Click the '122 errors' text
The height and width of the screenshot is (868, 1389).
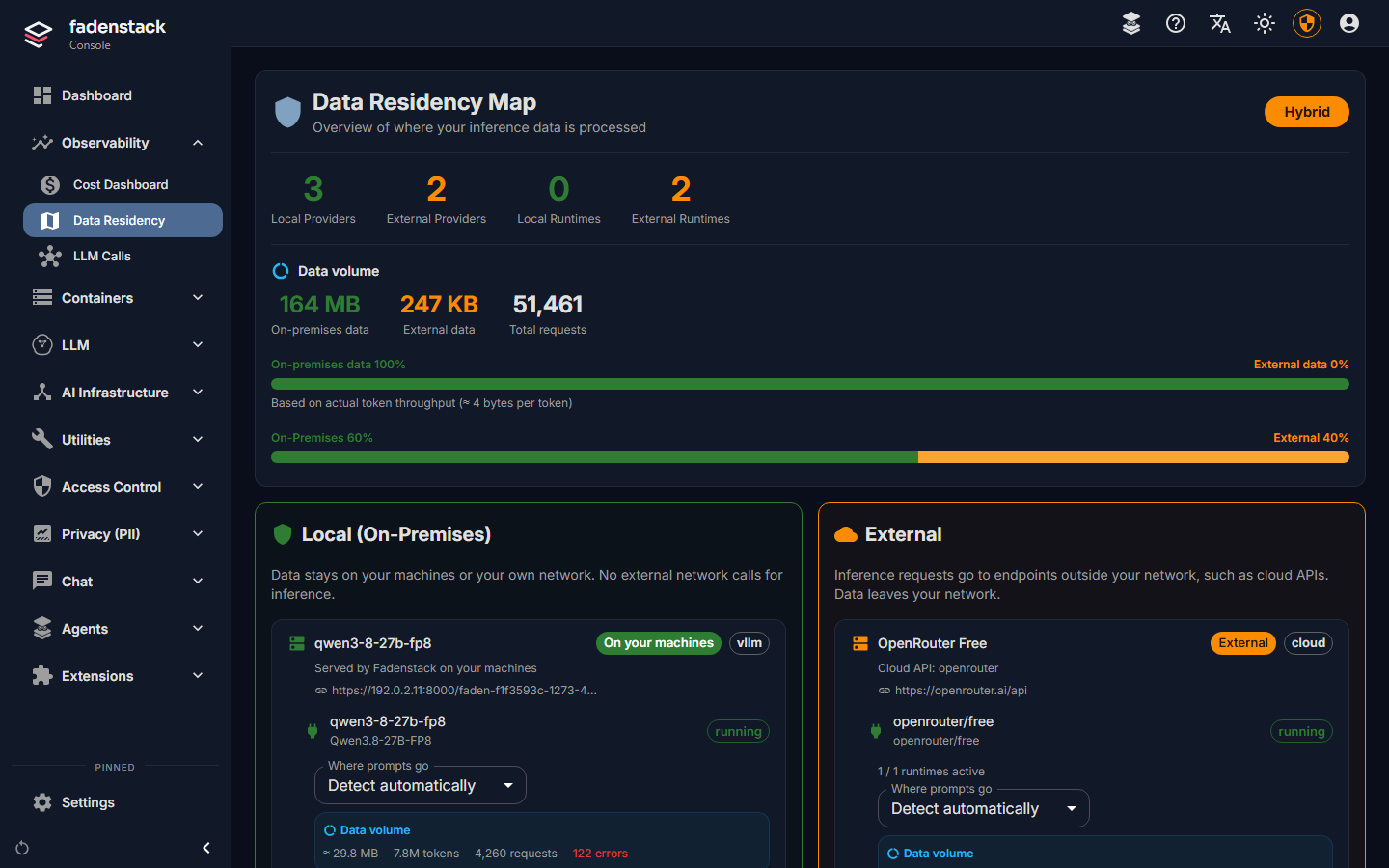(600, 854)
